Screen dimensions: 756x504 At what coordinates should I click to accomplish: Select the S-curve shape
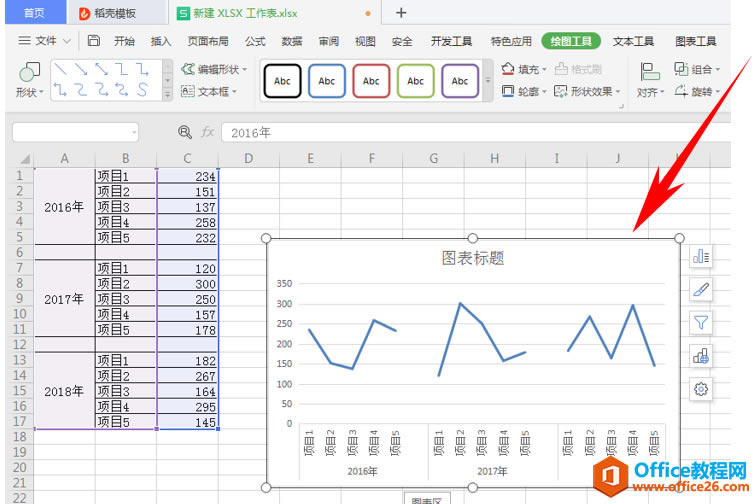click(x=142, y=89)
